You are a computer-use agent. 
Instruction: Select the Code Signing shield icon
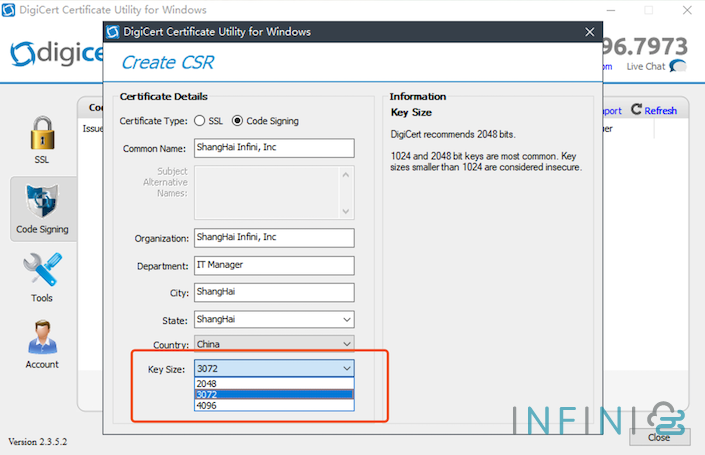pos(42,201)
